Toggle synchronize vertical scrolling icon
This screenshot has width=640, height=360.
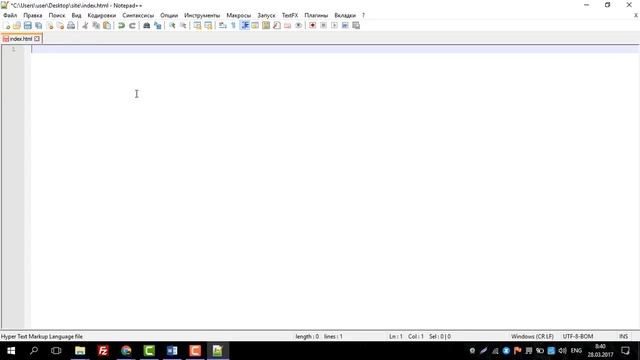197,25
